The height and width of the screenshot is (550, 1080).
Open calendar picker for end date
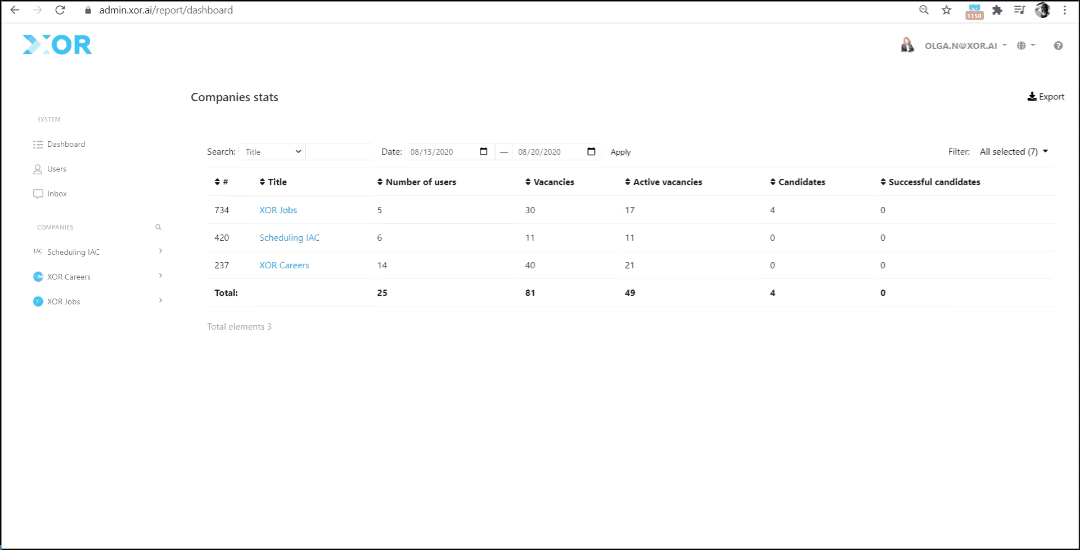591,152
